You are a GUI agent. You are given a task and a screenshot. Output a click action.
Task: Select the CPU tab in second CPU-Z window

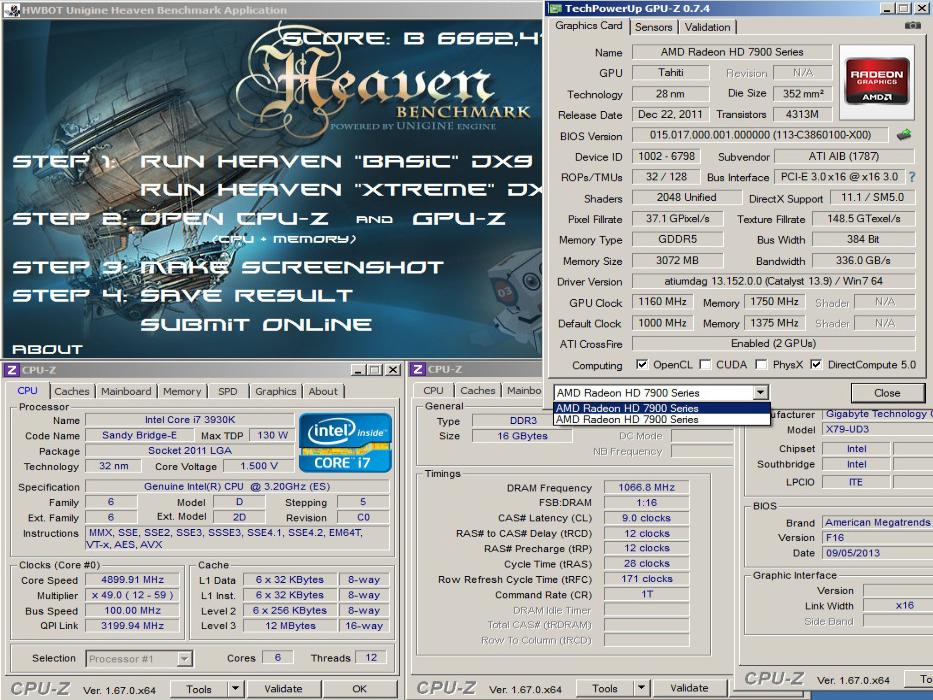[433, 390]
